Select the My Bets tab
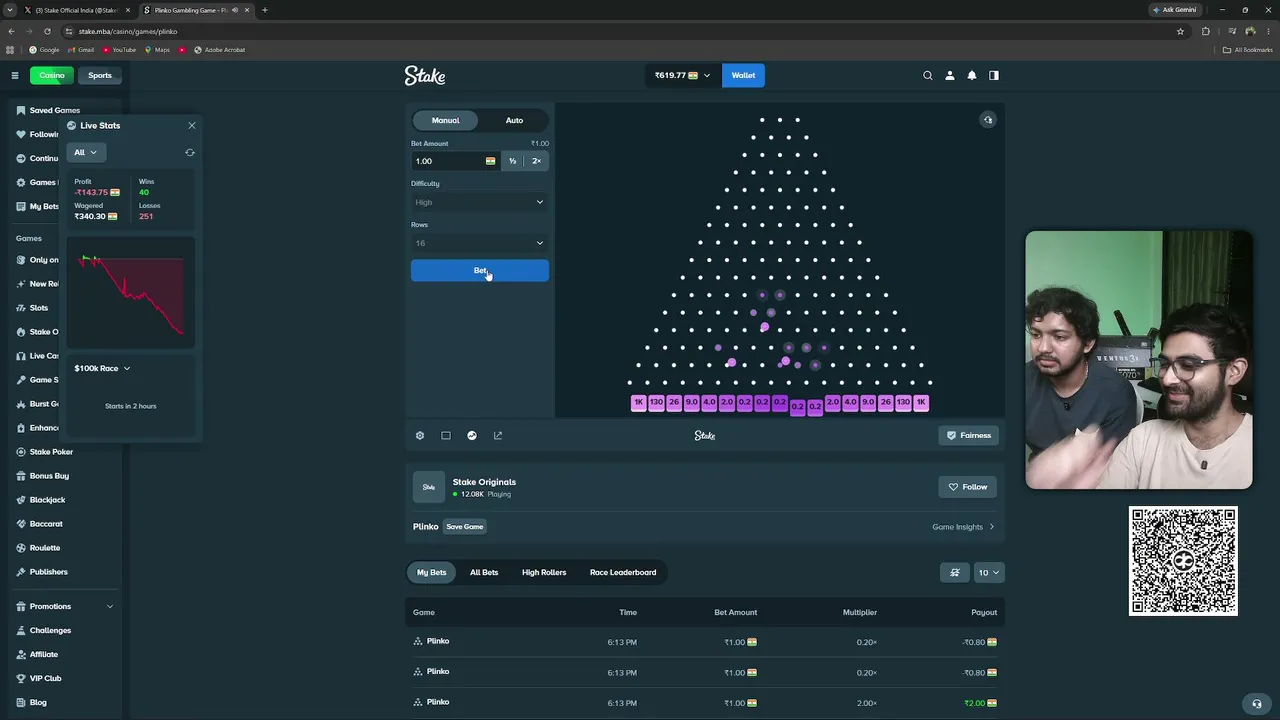The height and width of the screenshot is (720, 1280). [432, 572]
